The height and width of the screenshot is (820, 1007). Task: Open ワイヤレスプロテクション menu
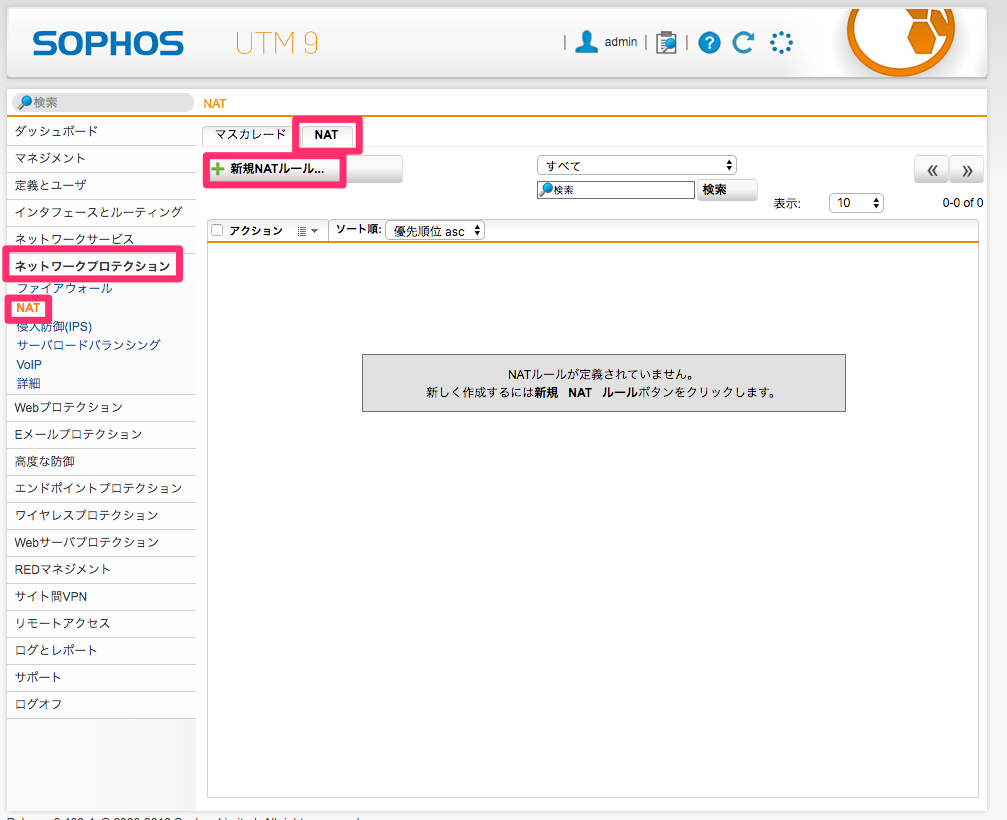point(101,516)
